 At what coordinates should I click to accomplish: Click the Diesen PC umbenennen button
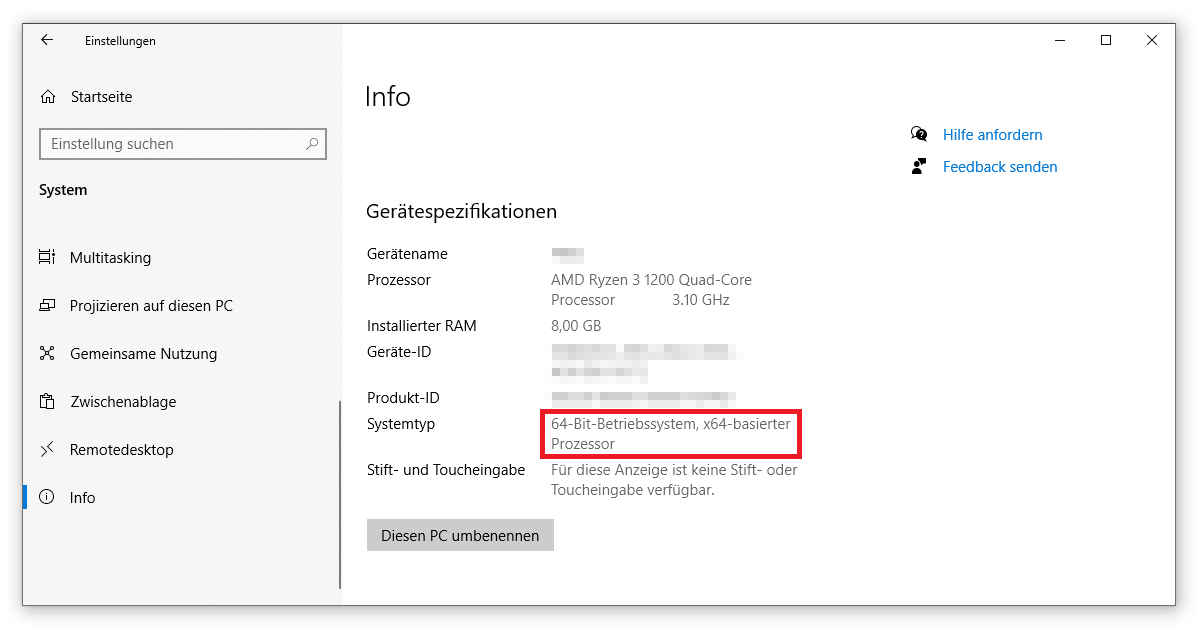460,535
